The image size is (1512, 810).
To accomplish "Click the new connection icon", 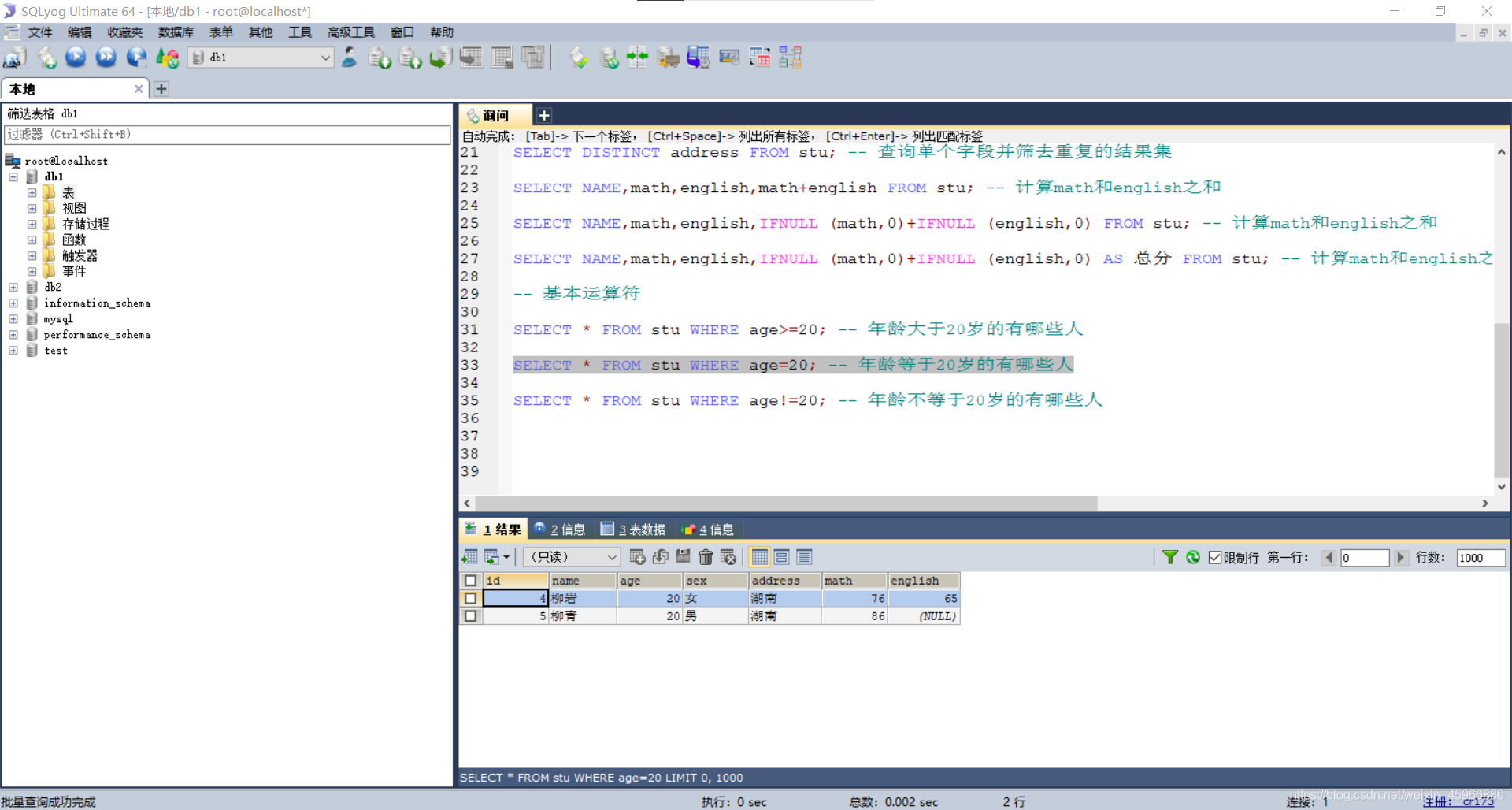I will [15, 58].
